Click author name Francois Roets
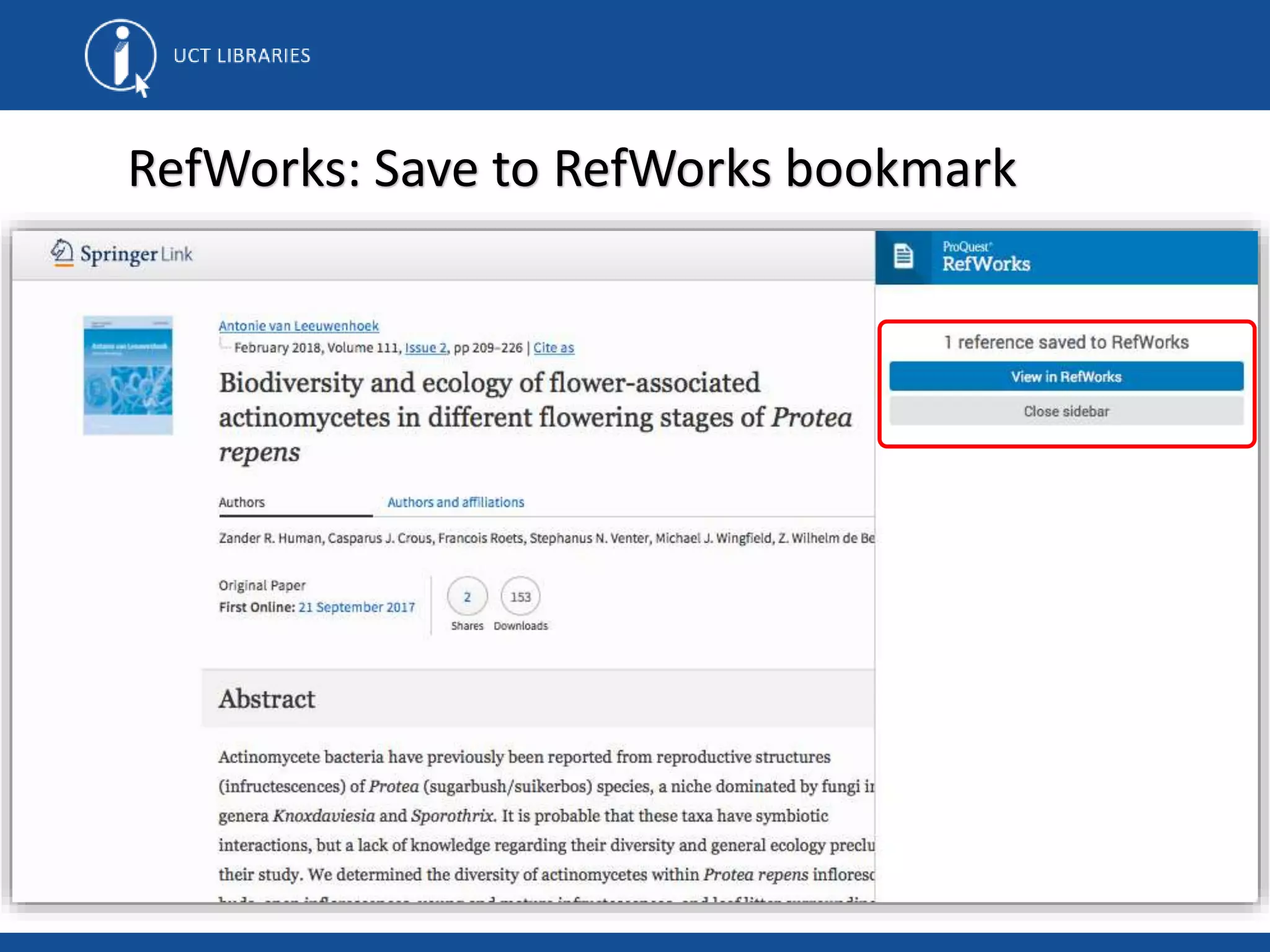The width and height of the screenshot is (1270, 952). coord(481,538)
